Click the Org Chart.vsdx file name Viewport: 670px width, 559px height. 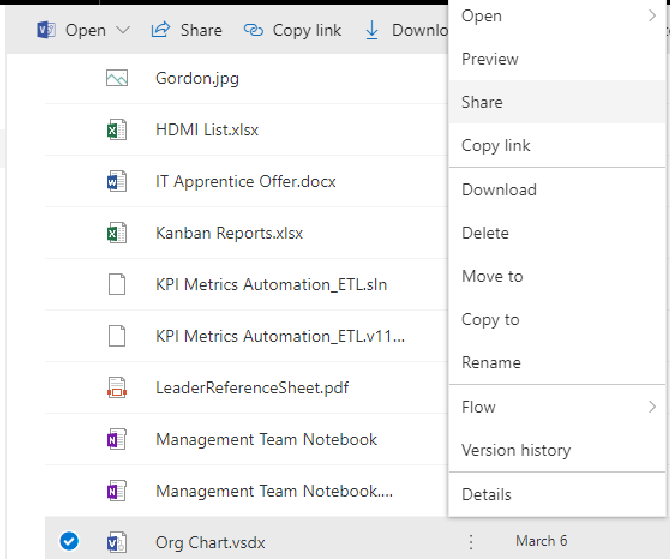[210, 543]
